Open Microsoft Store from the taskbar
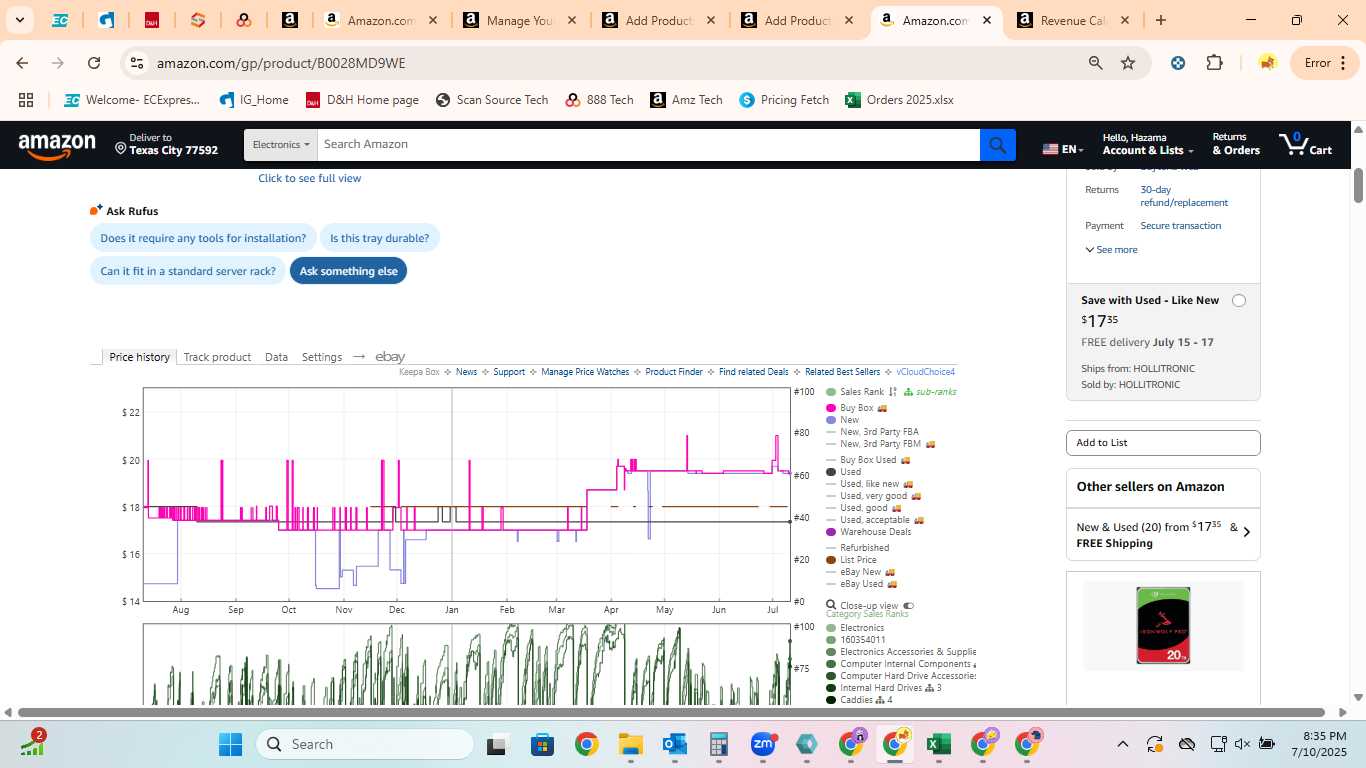This screenshot has width=1366, height=768. point(542,744)
